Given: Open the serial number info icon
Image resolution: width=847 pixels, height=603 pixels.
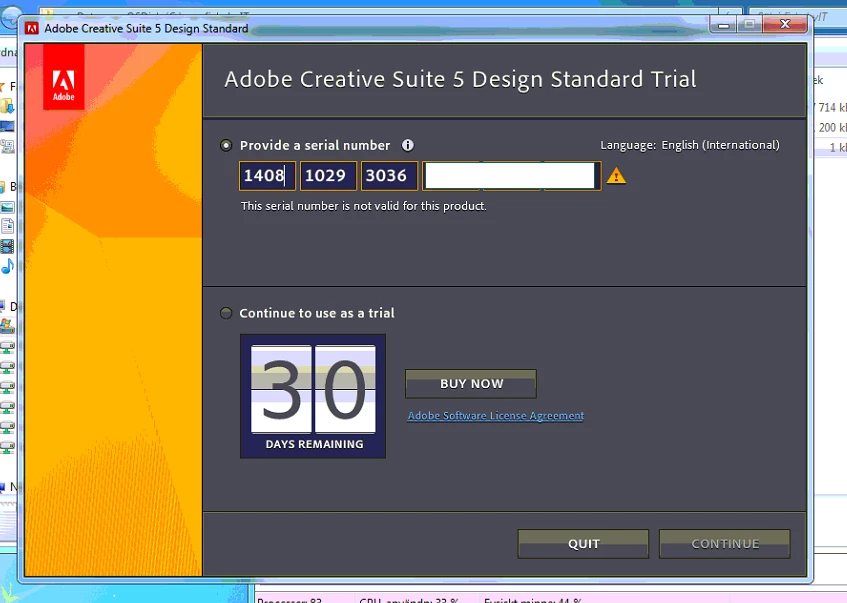Looking at the screenshot, I should (x=408, y=145).
